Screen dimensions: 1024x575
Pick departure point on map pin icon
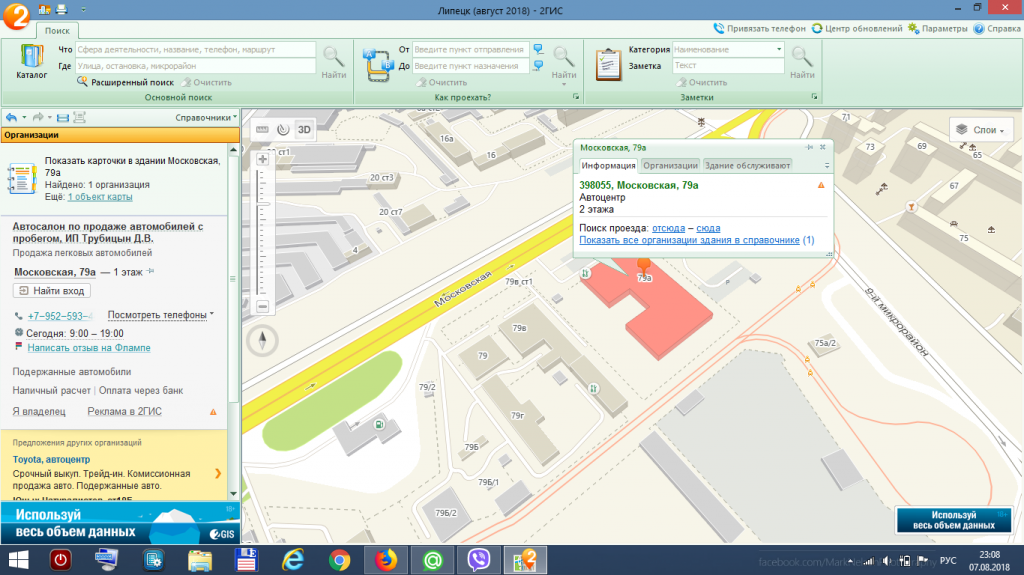pos(538,49)
